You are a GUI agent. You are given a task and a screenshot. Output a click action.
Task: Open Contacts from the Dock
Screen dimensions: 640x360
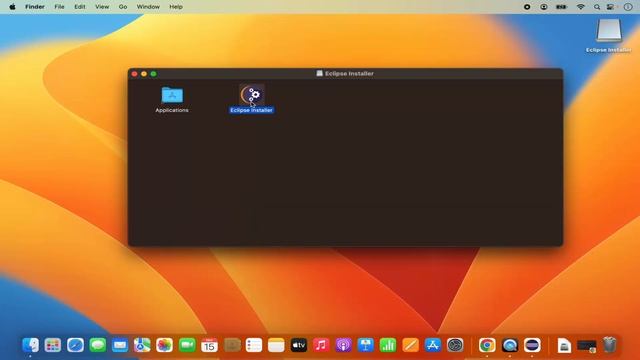[x=232, y=345]
